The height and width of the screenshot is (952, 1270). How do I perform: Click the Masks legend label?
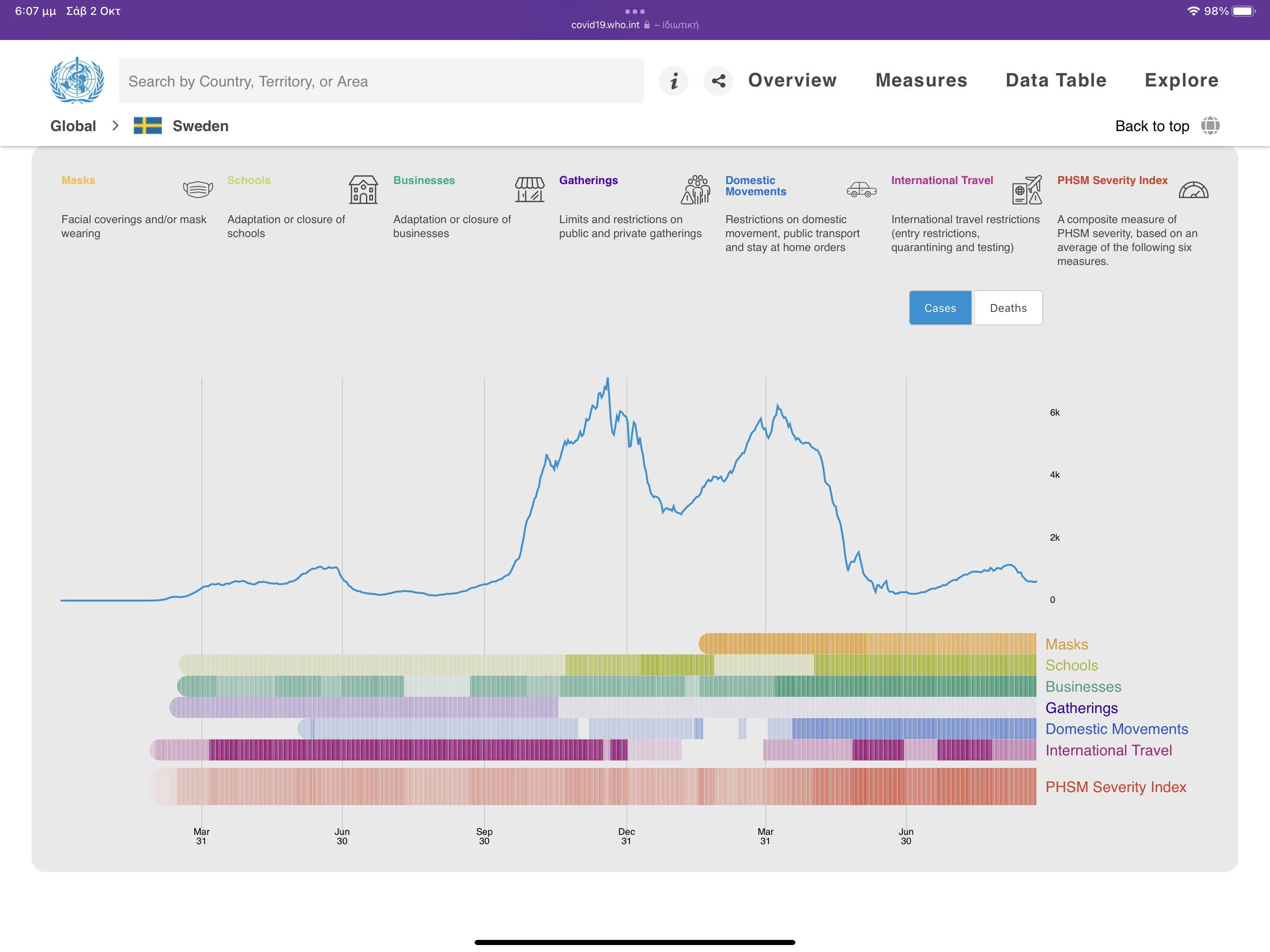click(x=1066, y=644)
